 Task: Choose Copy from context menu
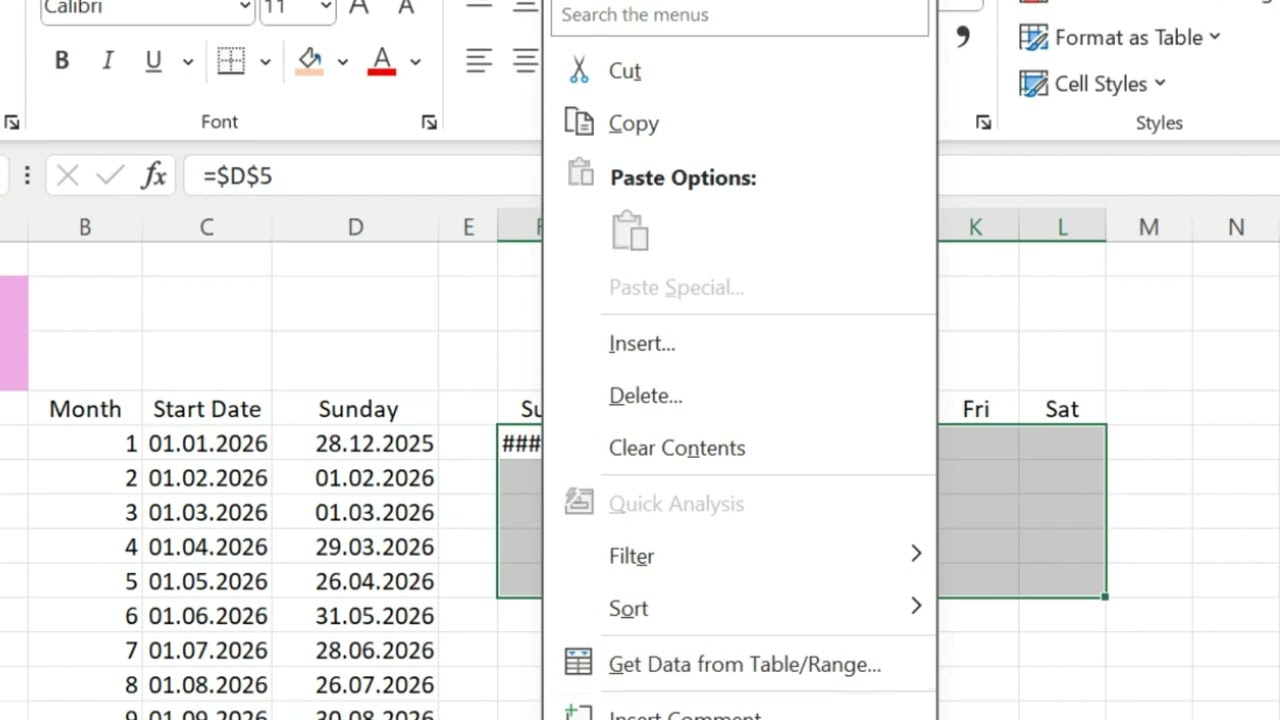tap(740, 123)
